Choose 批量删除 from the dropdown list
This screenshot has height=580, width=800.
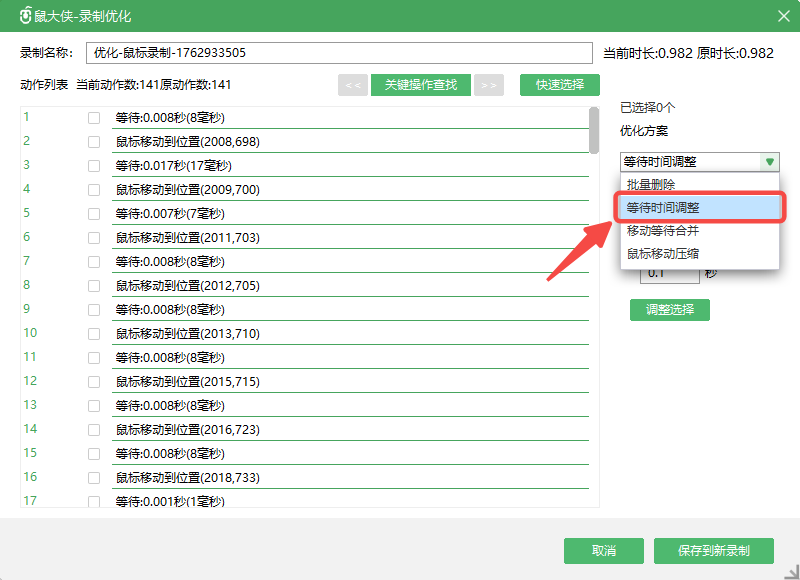(651, 185)
